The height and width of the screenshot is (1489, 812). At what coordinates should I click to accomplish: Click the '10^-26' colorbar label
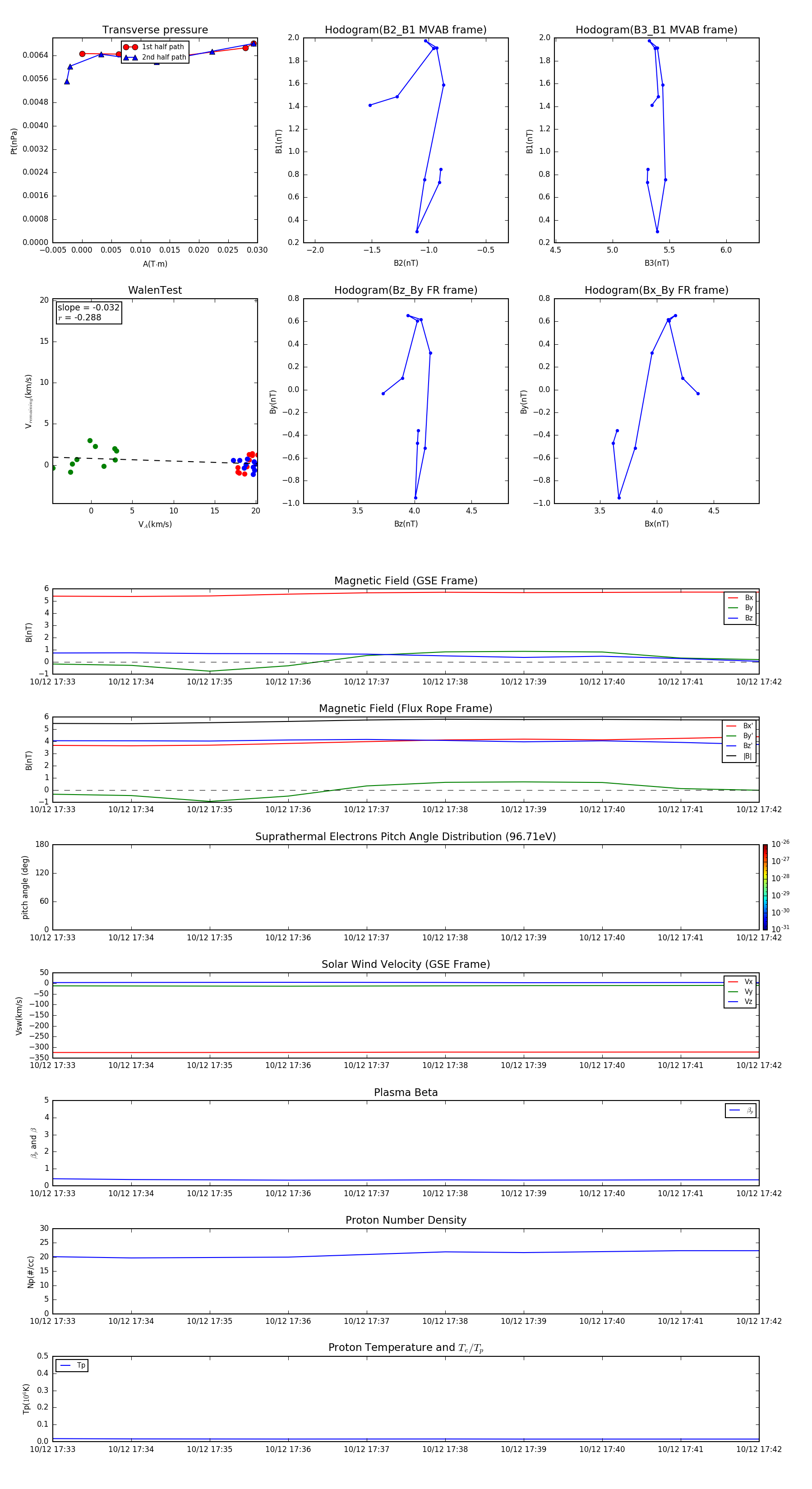pos(780,844)
